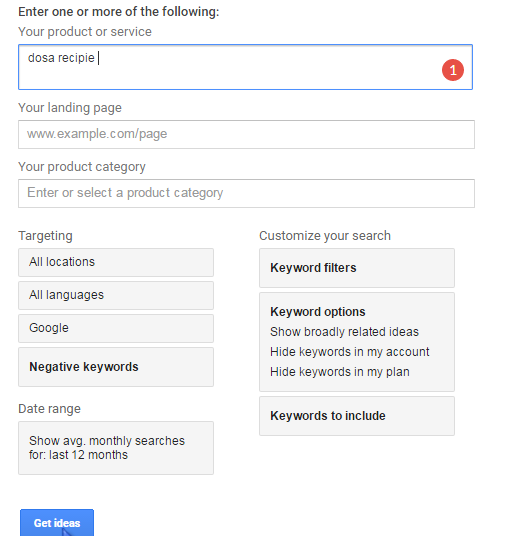The width and height of the screenshot is (510, 536).
Task: Toggle Hide keywords in my account
Action: click(349, 352)
